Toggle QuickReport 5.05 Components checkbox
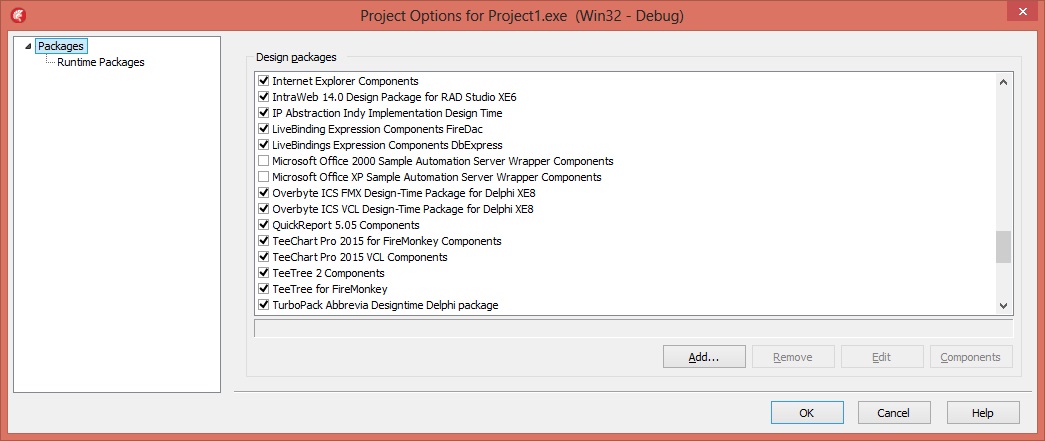 point(263,225)
